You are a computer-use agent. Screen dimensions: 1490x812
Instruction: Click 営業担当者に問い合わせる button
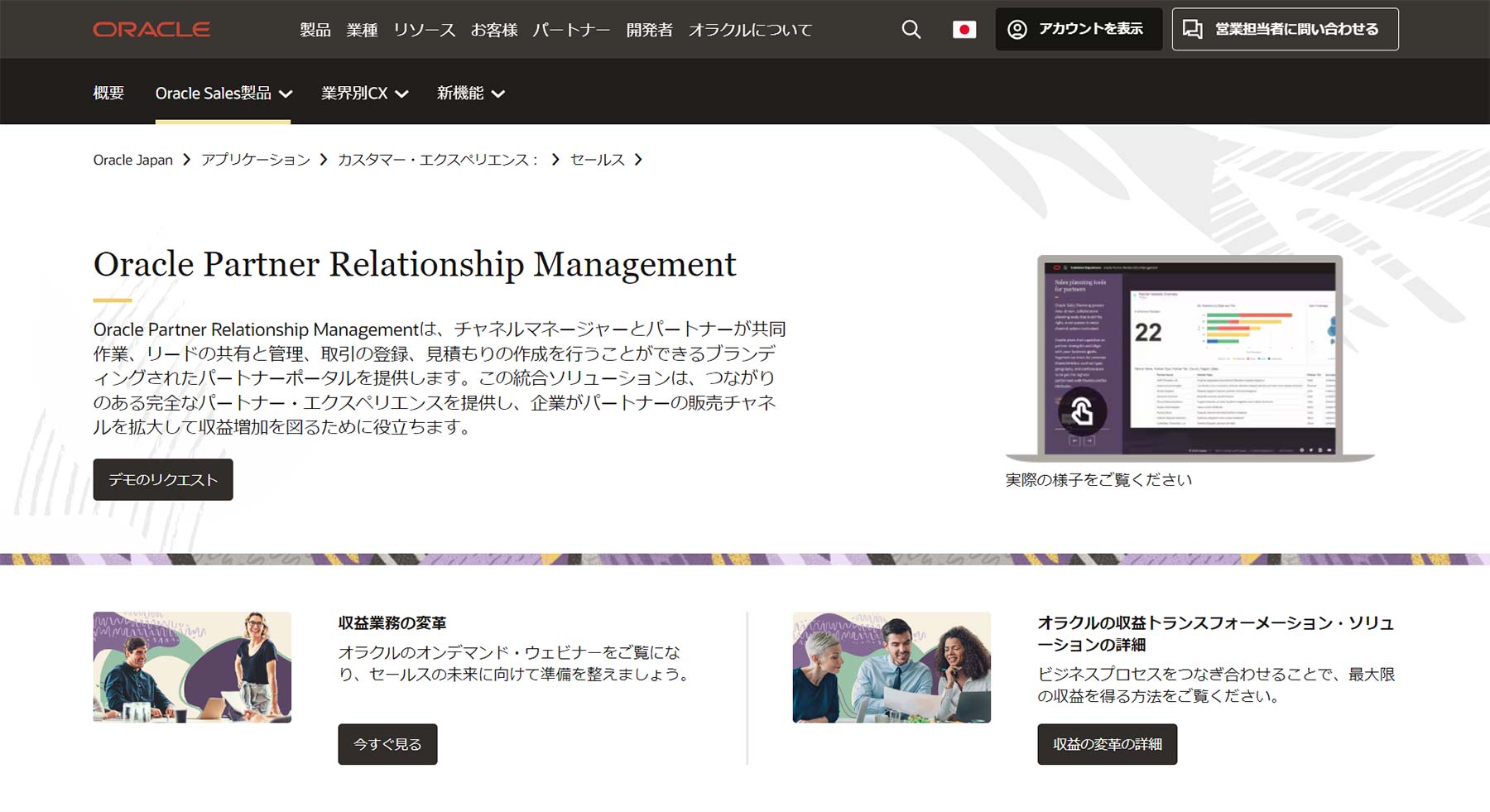1285,29
